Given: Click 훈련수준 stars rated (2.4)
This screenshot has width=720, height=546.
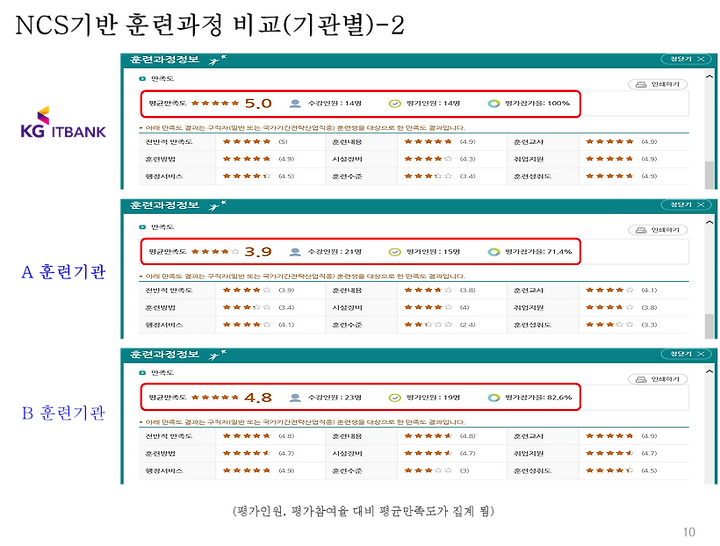Looking at the screenshot, I should coord(428,325).
